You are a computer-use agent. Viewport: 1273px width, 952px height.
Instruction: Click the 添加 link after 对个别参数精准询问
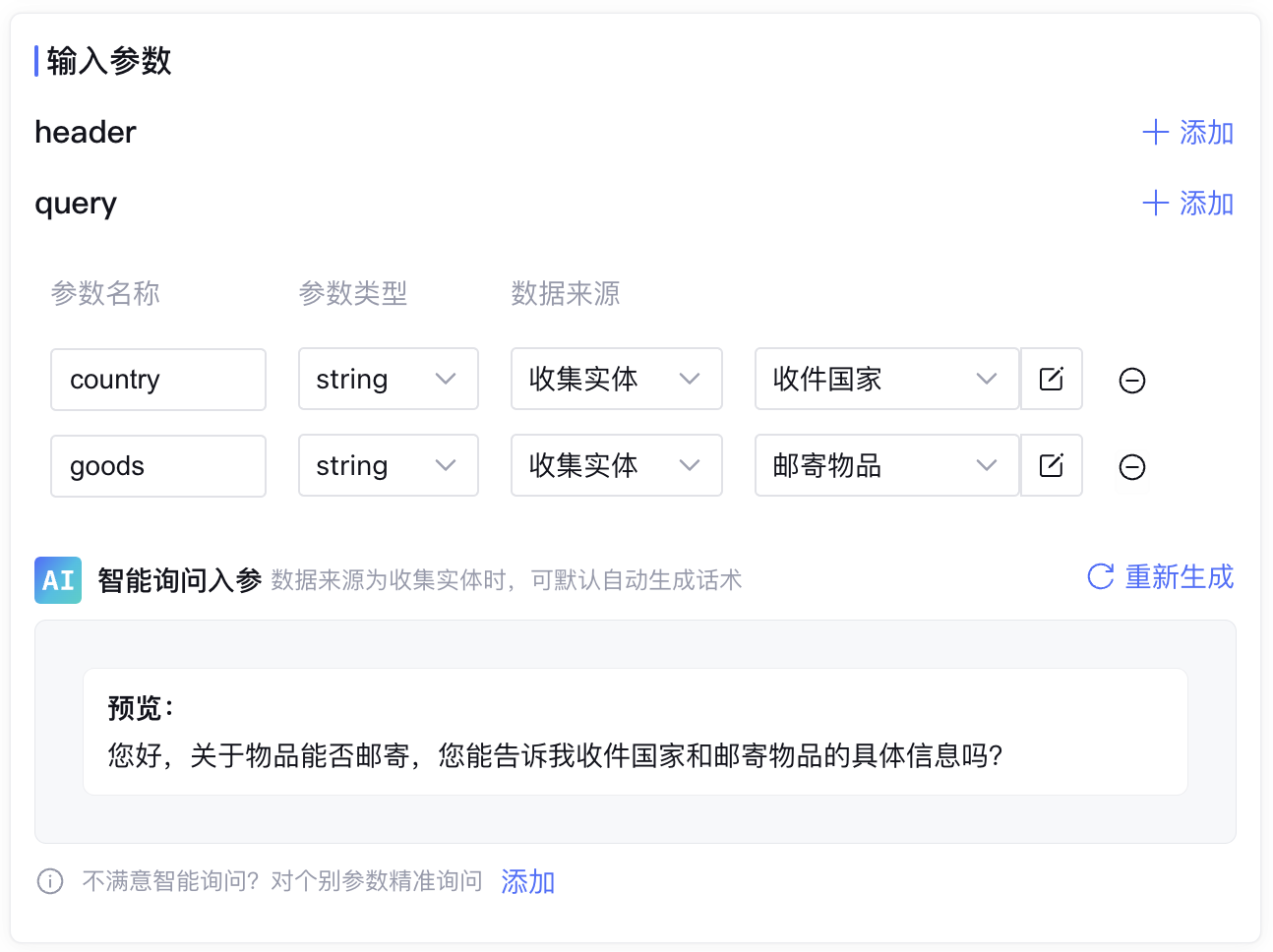point(528,881)
